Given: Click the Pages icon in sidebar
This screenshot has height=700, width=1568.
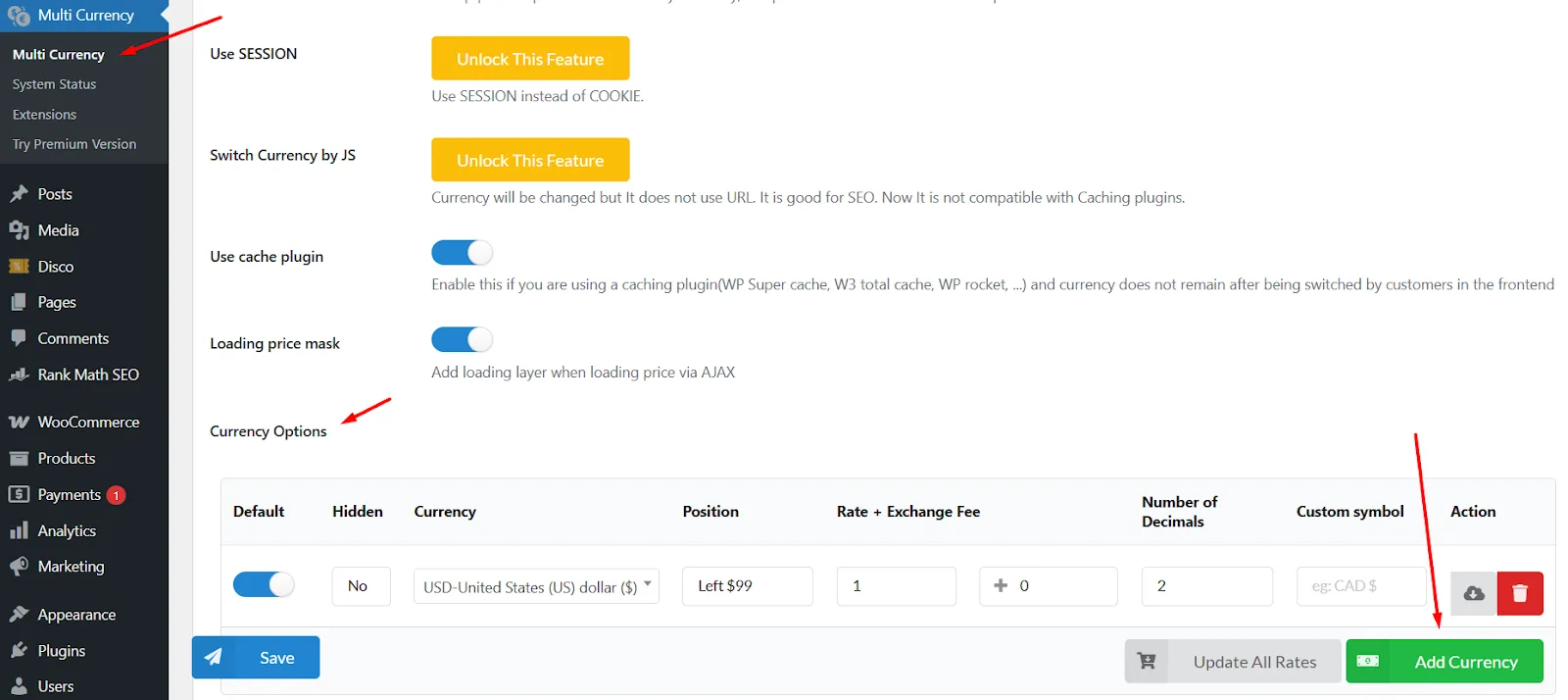Looking at the screenshot, I should [19, 302].
